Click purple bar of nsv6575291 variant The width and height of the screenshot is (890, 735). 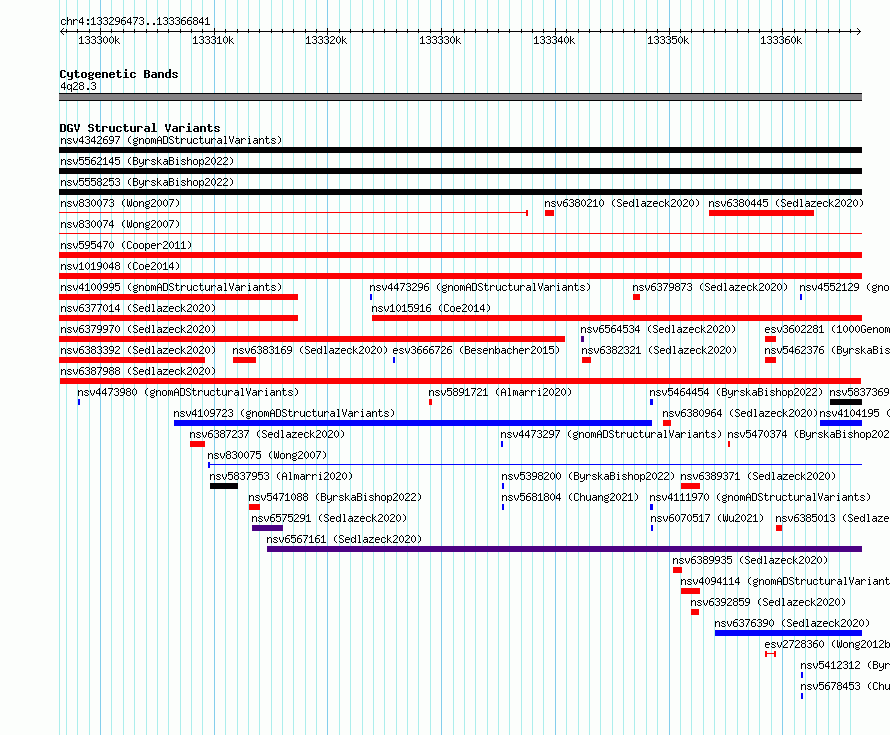[267, 528]
